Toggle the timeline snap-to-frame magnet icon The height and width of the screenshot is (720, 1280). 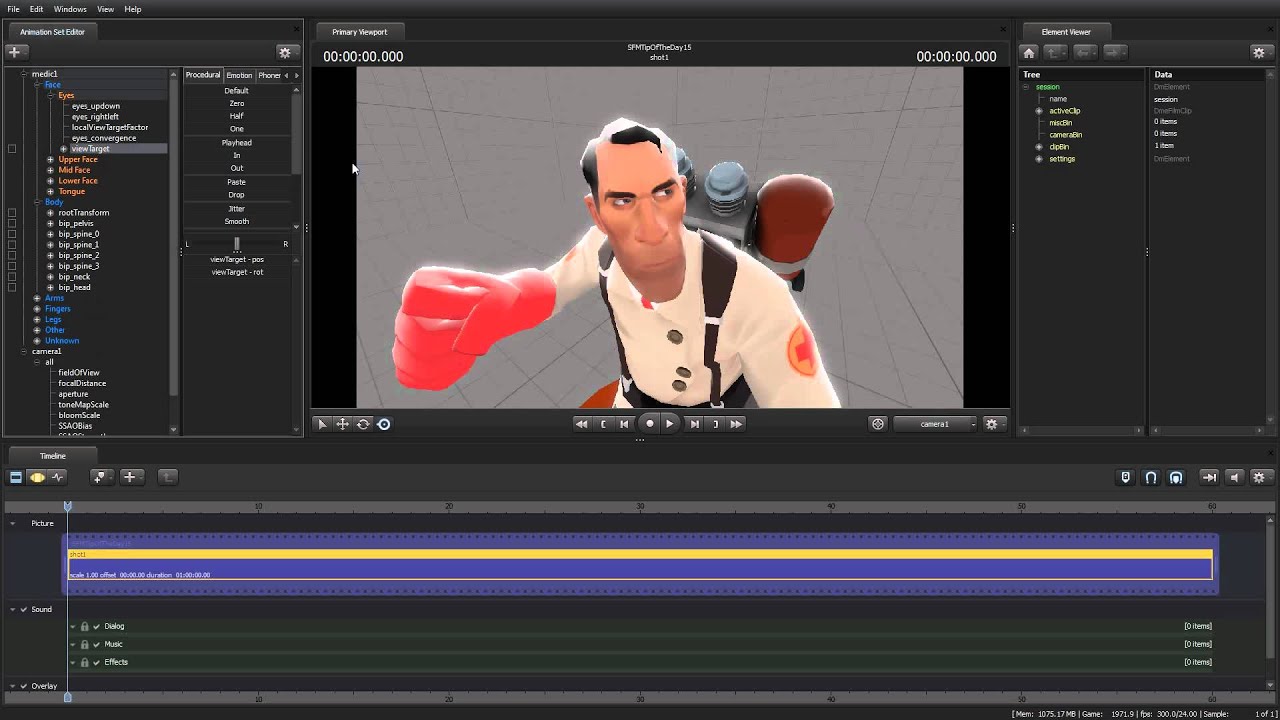(x=1176, y=477)
